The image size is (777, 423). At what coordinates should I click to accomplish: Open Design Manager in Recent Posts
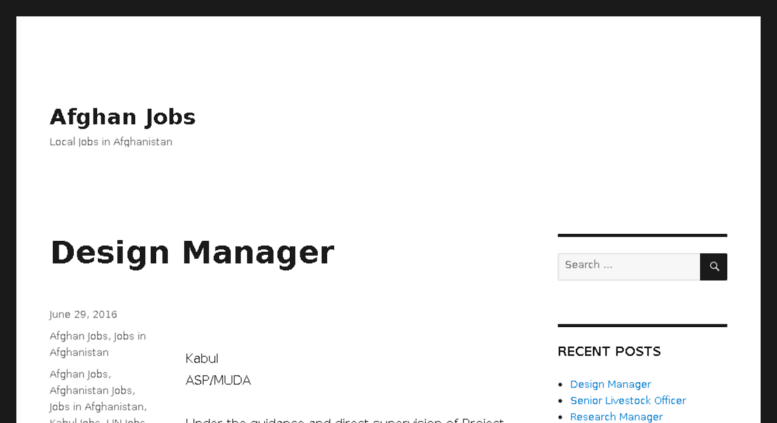click(x=610, y=384)
